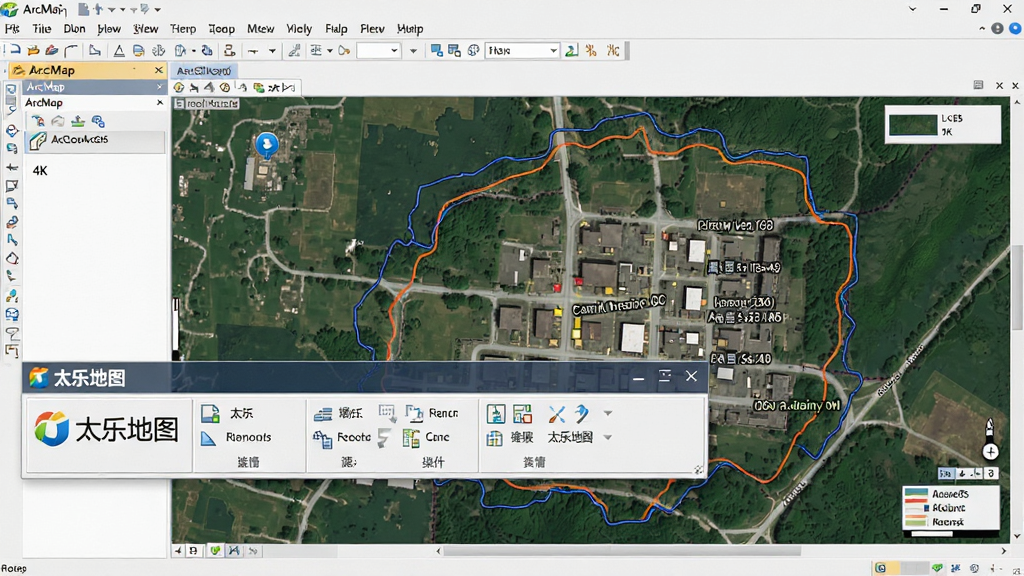Image resolution: width=1024 pixels, height=576 pixels.
Task: Open the File menu
Action: (12, 29)
